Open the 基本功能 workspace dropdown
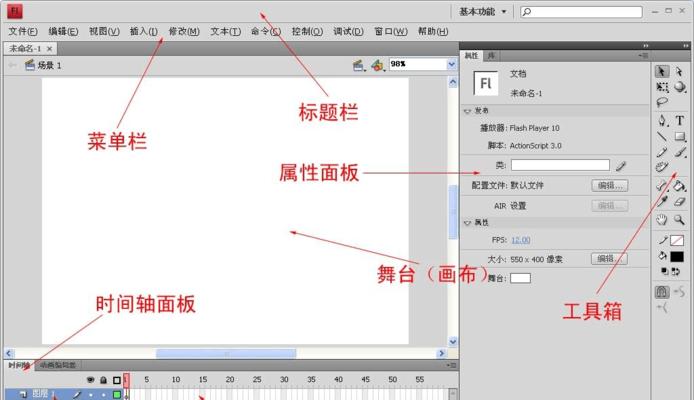This screenshot has height=400, width=694. pyautogui.click(x=482, y=12)
